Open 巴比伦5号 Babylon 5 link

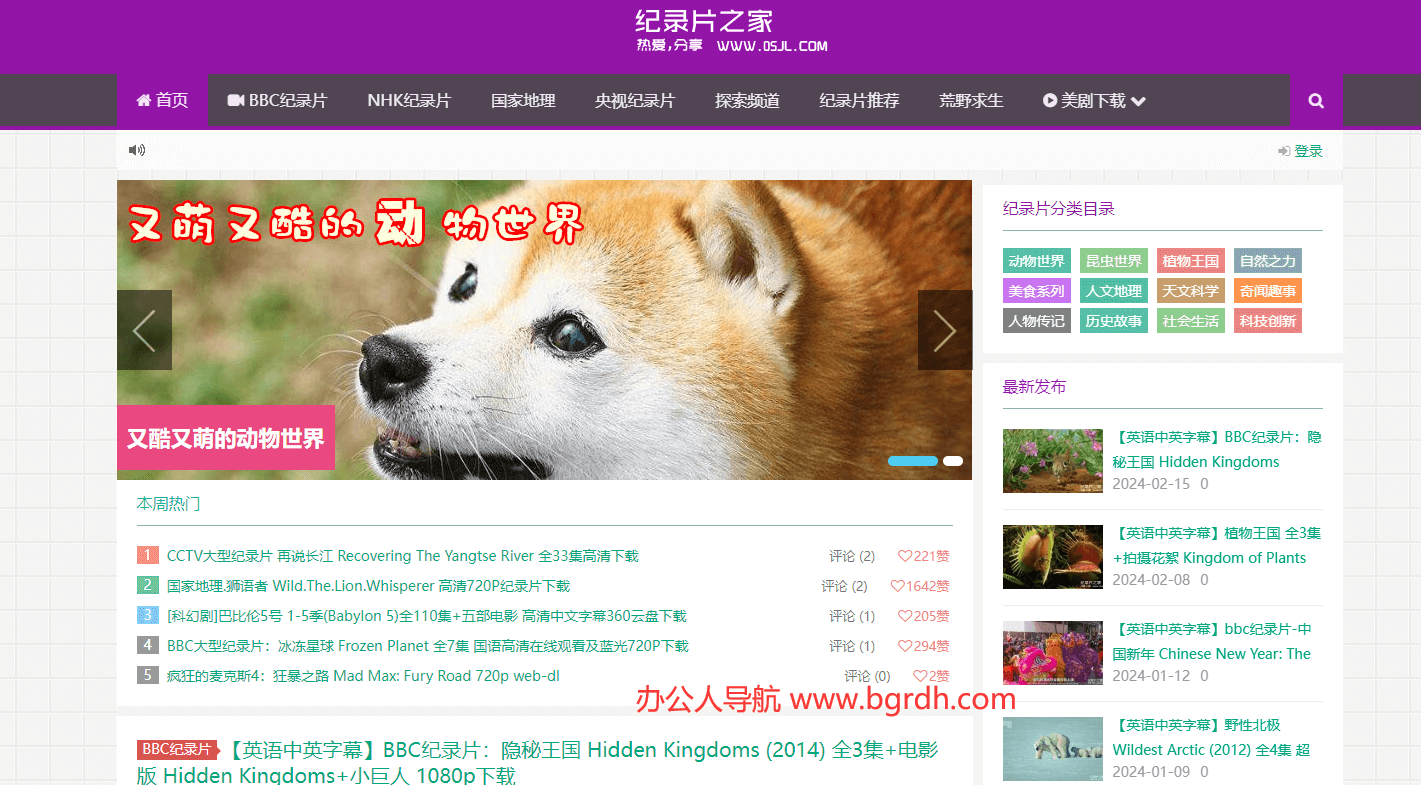426,616
